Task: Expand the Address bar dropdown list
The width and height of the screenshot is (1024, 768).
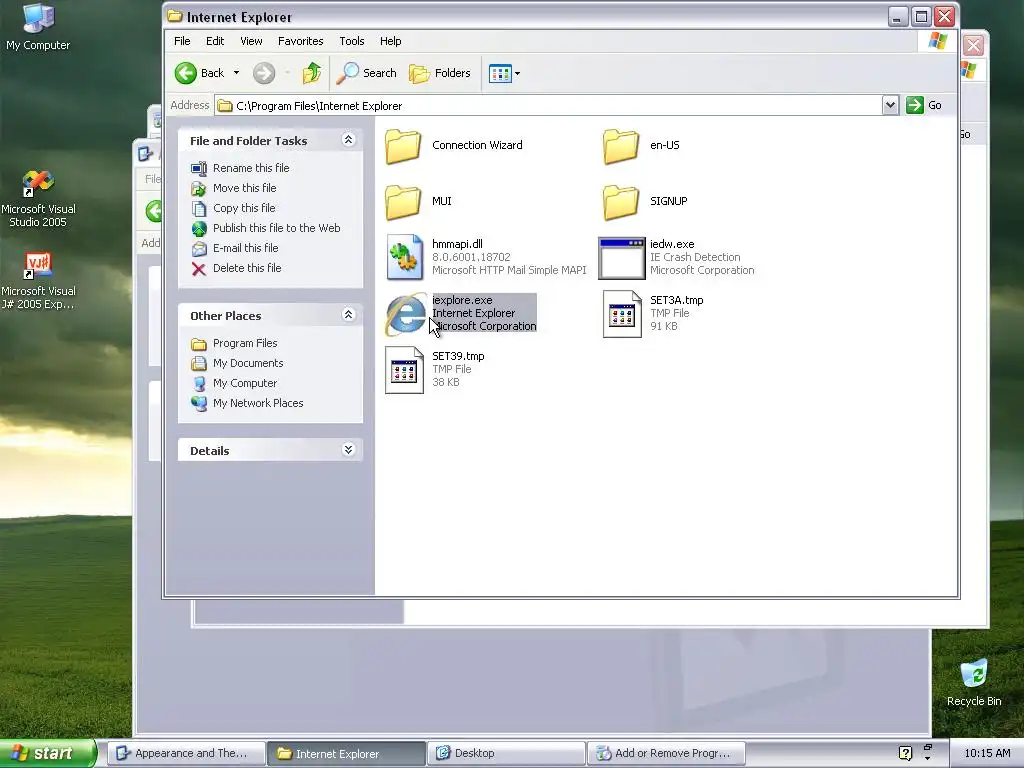Action: pos(890,105)
